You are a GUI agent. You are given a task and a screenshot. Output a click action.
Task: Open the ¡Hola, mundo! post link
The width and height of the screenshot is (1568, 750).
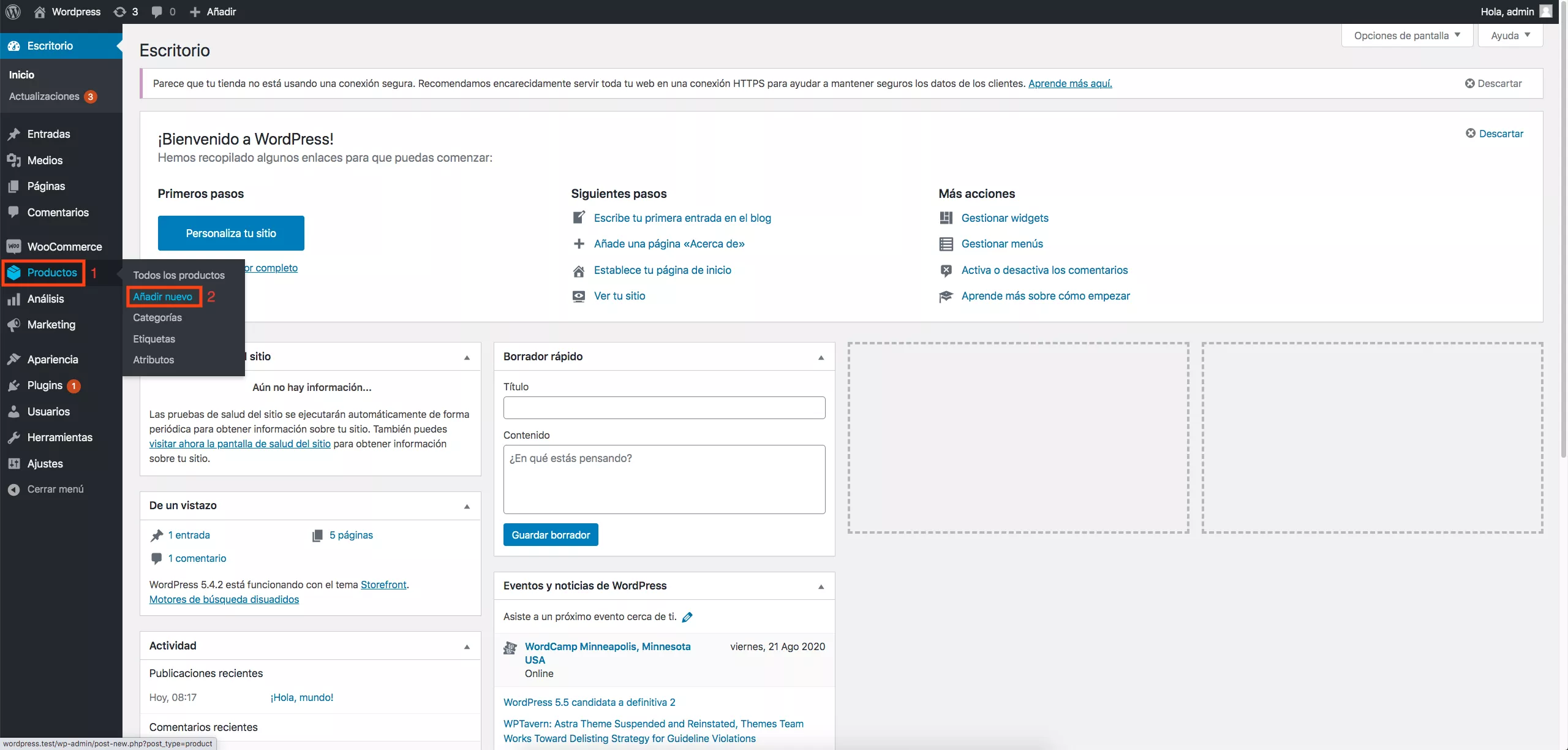pyautogui.click(x=302, y=697)
